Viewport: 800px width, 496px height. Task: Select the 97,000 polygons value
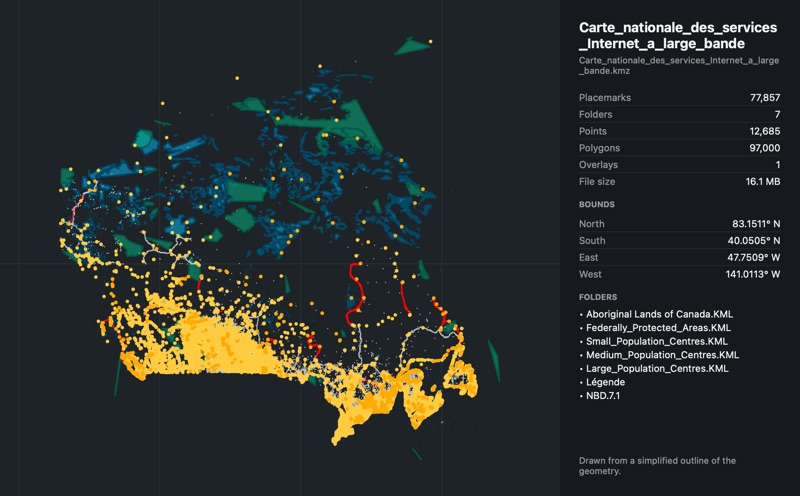click(764, 148)
